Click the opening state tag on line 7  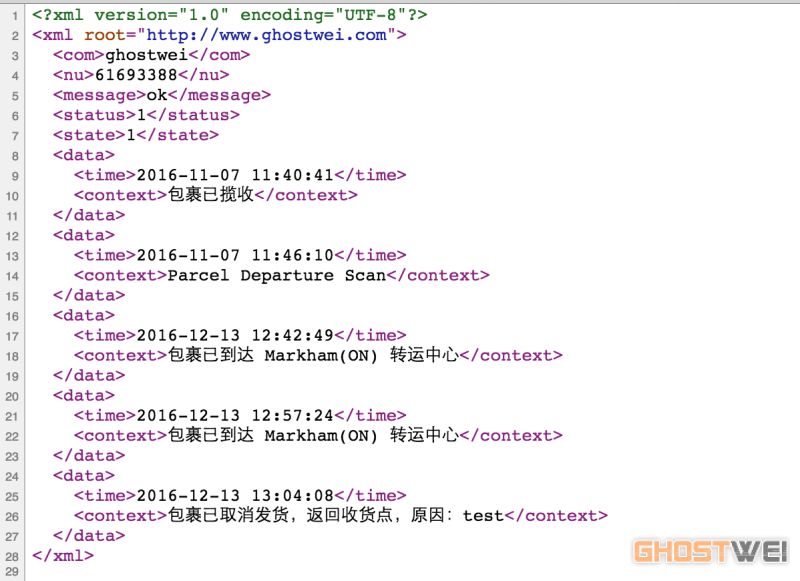click(90, 135)
